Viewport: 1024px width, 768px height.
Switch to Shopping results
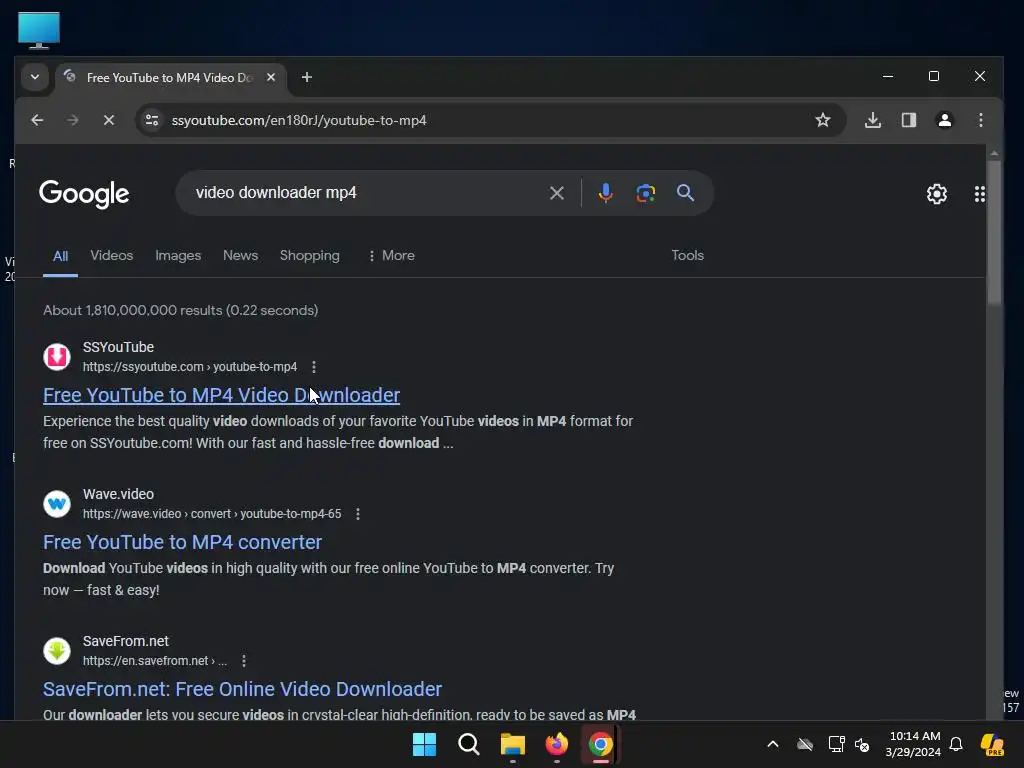(310, 255)
